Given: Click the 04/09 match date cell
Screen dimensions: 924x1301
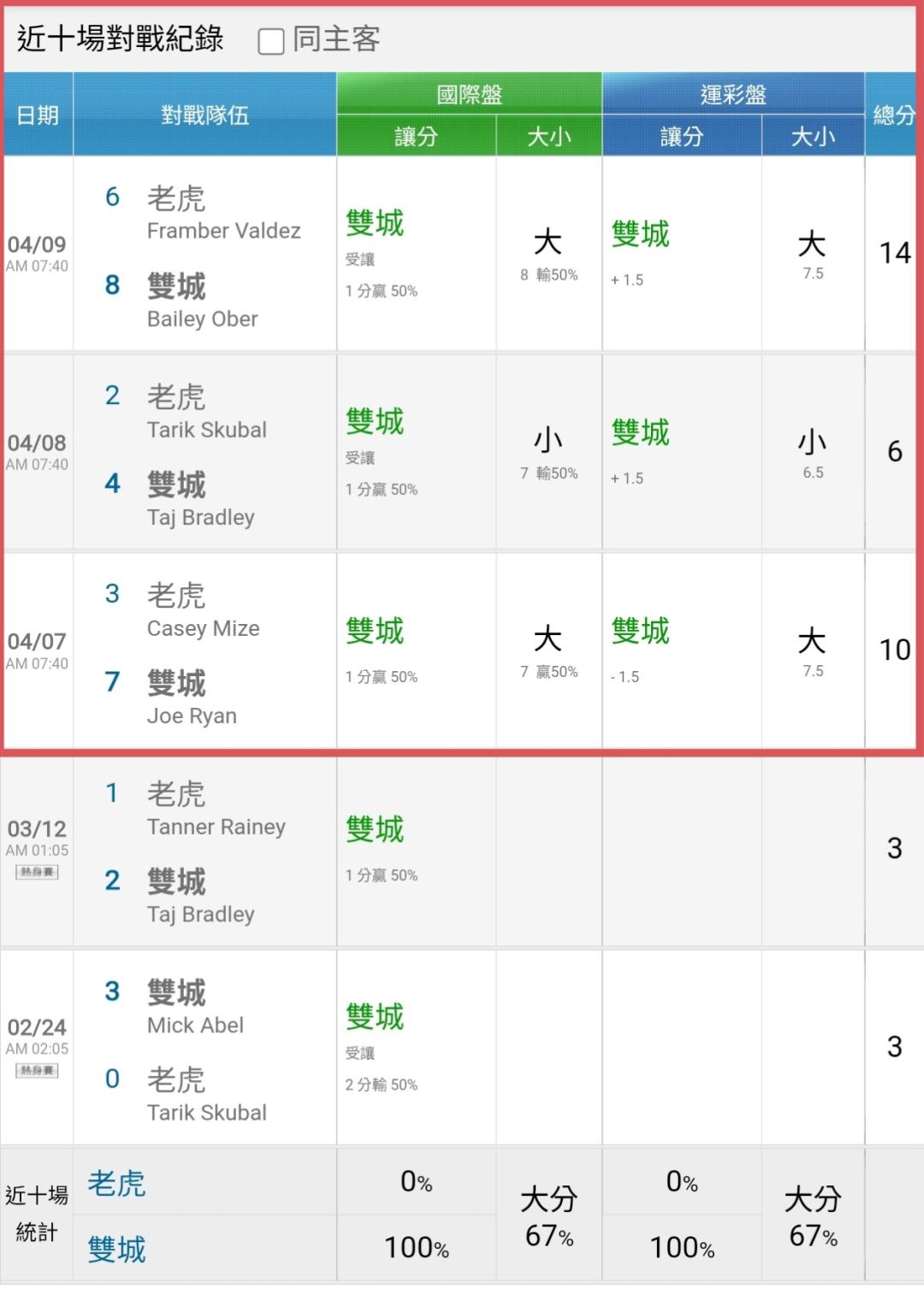Looking at the screenshot, I should tap(37, 253).
